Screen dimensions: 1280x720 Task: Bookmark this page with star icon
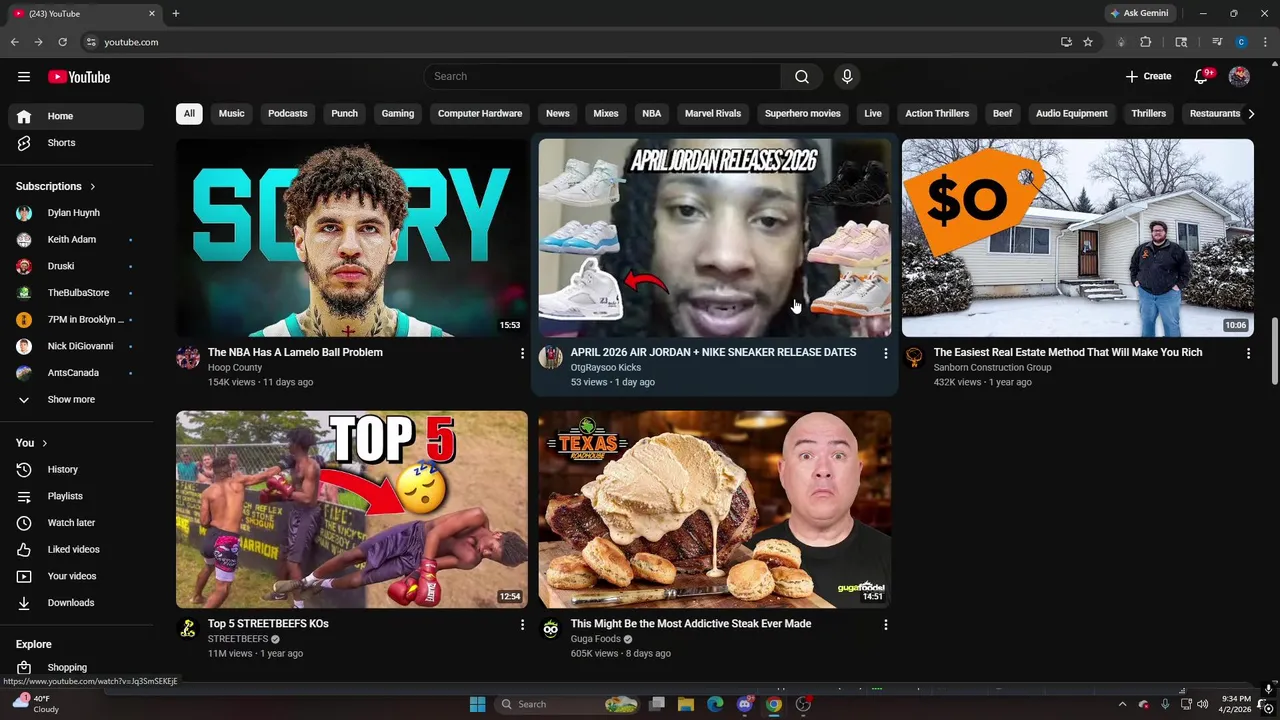(1088, 42)
